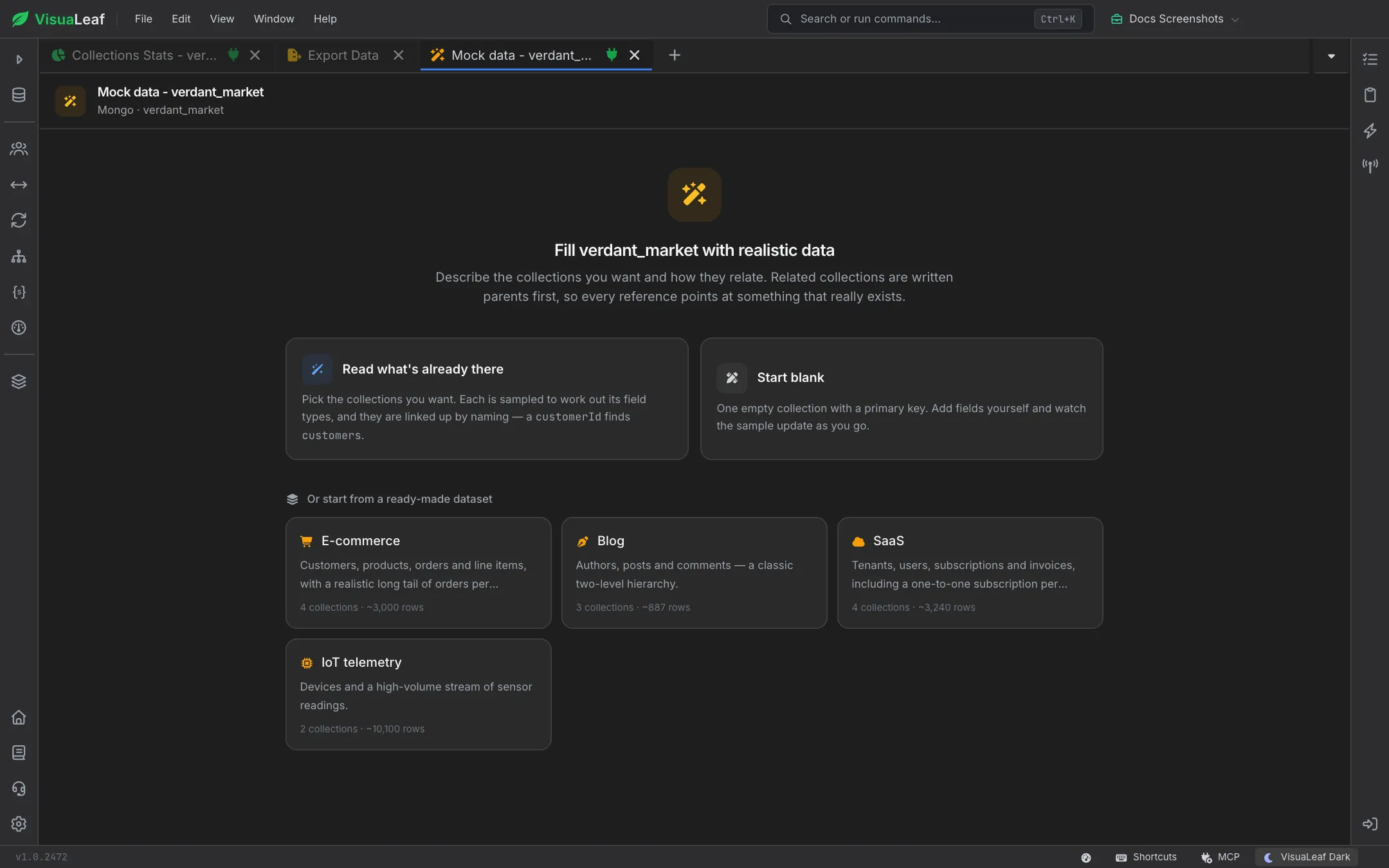Focus the Search or run commands field
This screenshot has height=868, width=1389.
point(930,19)
